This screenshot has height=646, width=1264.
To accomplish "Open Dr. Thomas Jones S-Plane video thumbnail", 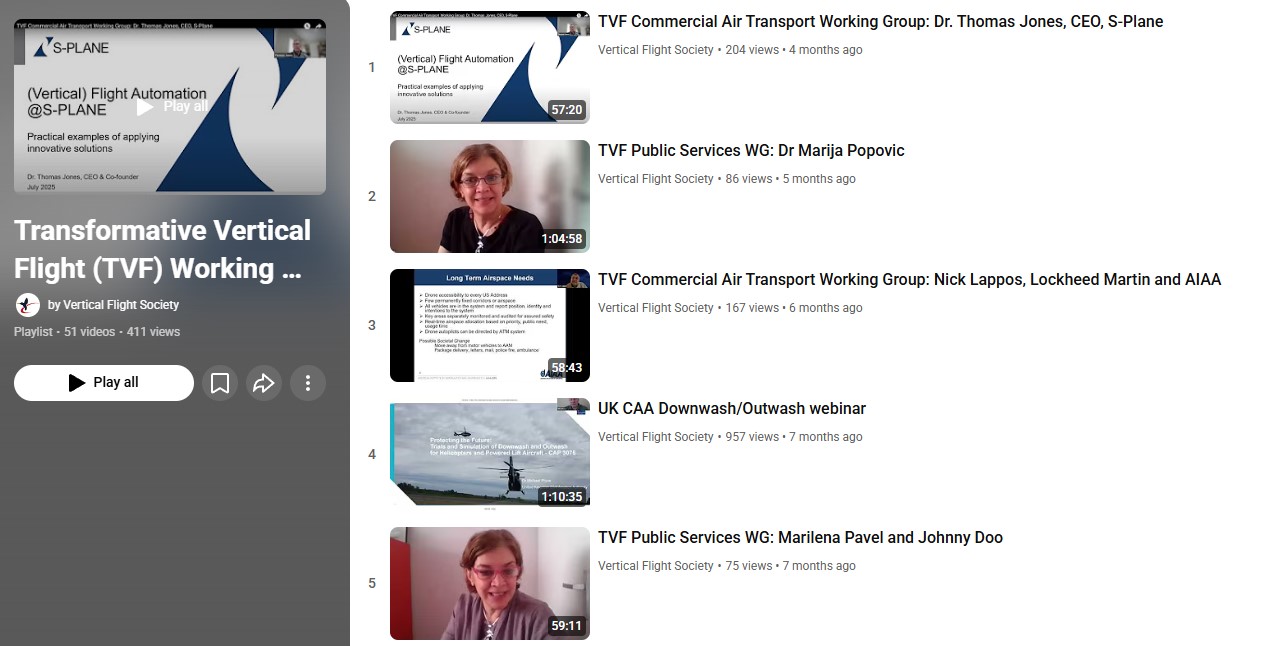I will [x=490, y=67].
